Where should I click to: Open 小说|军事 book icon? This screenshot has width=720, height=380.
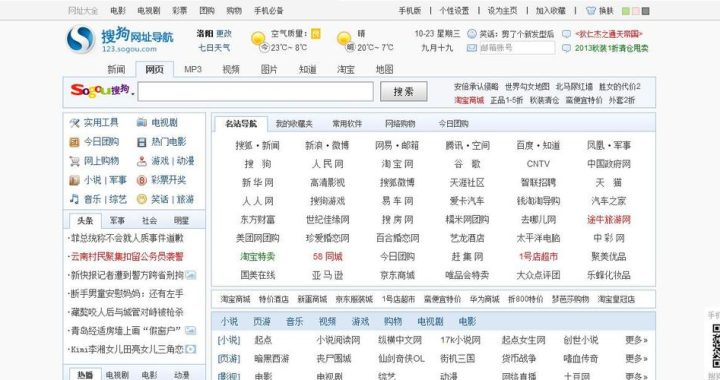click(x=74, y=180)
